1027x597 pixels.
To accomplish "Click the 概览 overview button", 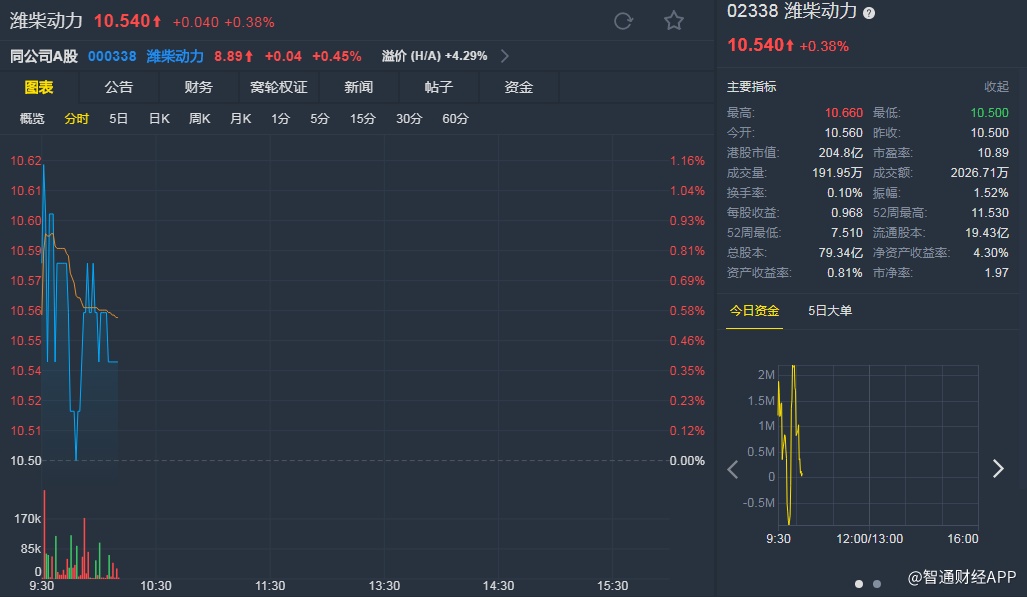I will 32,119.
